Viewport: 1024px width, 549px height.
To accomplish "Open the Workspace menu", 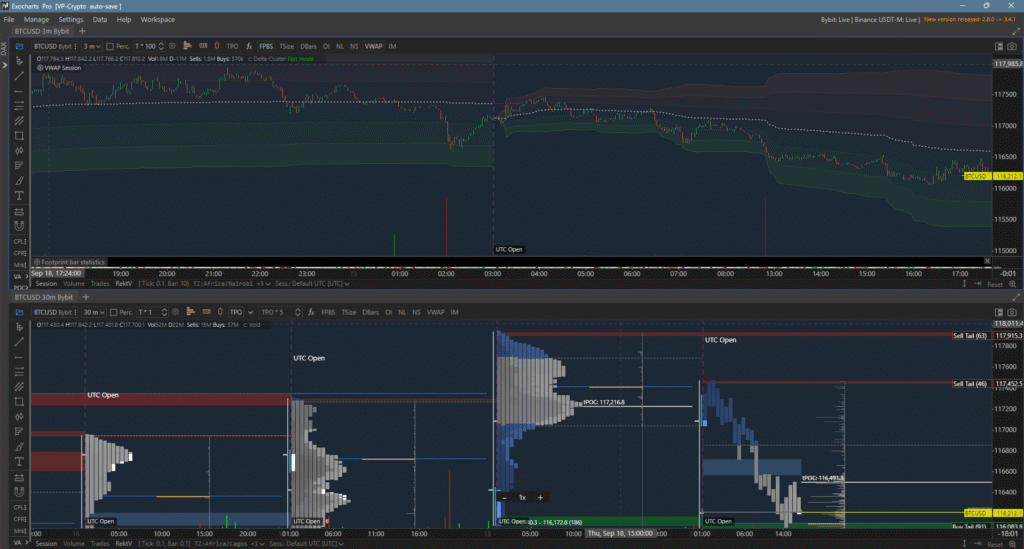I will tap(157, 19).
